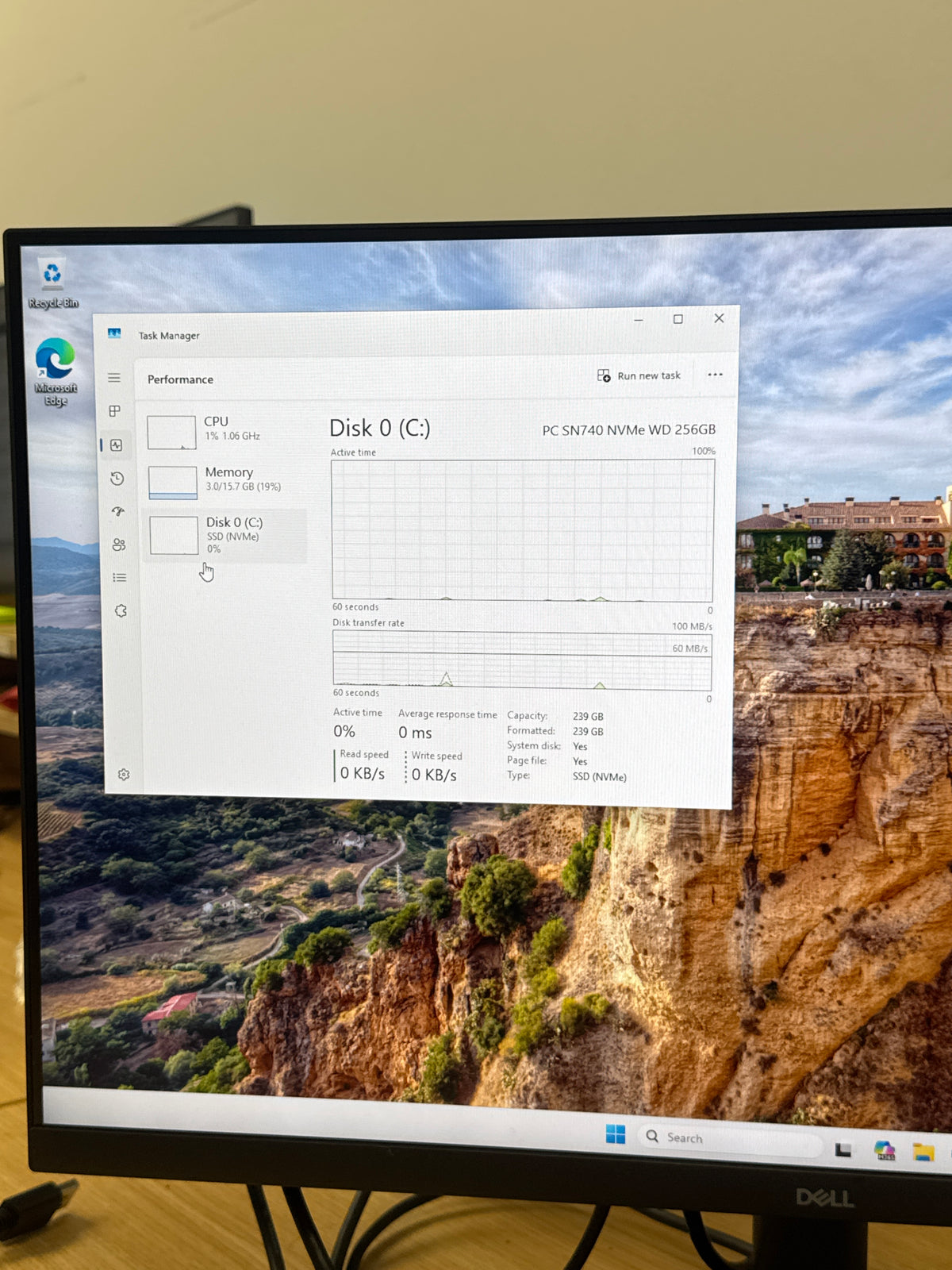This screenshot has width=952, height=1270.
Task: Maximize the Task Manager window
Action: [678, 319]
